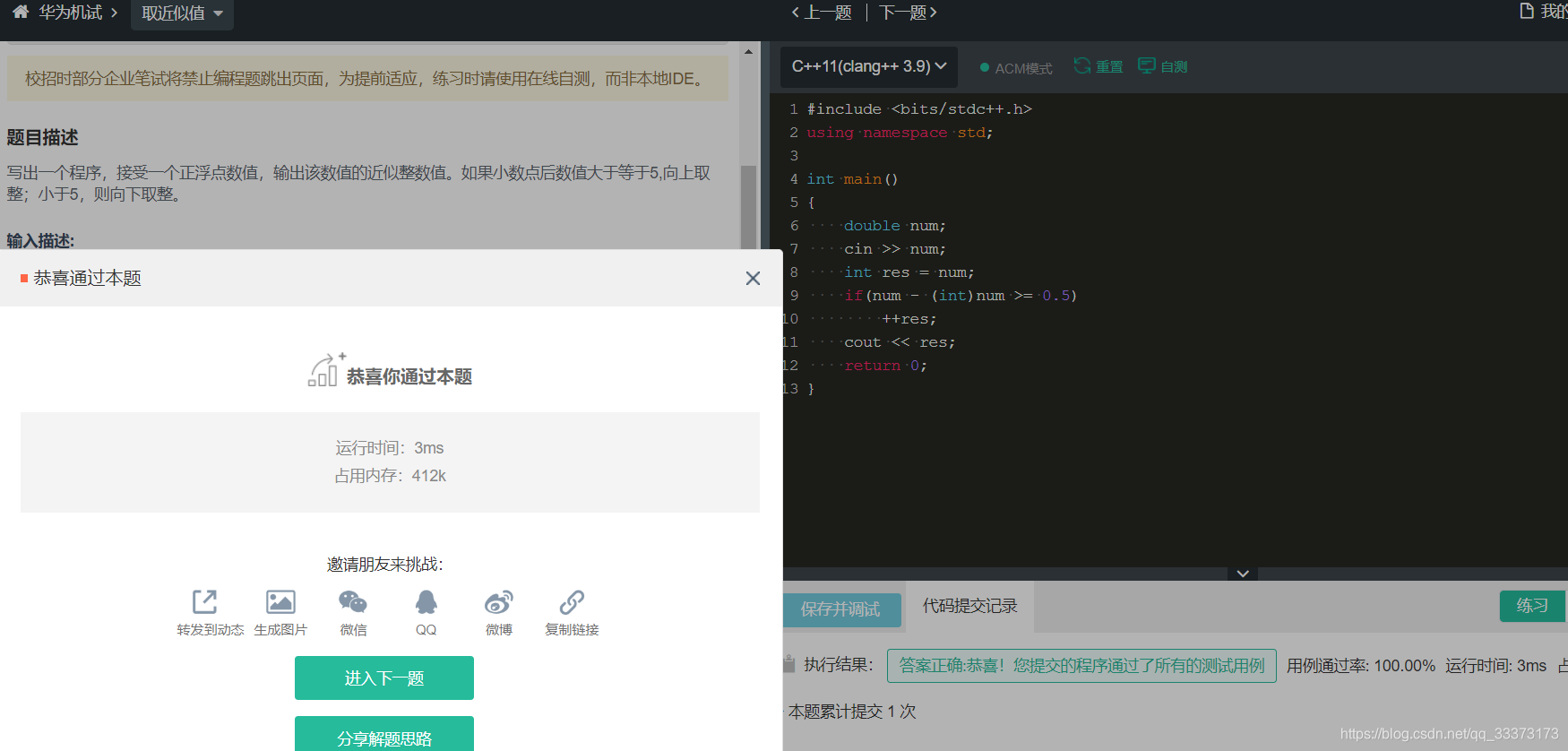Close the 恭喜通过本题 dialog

(x=753, y=279)
